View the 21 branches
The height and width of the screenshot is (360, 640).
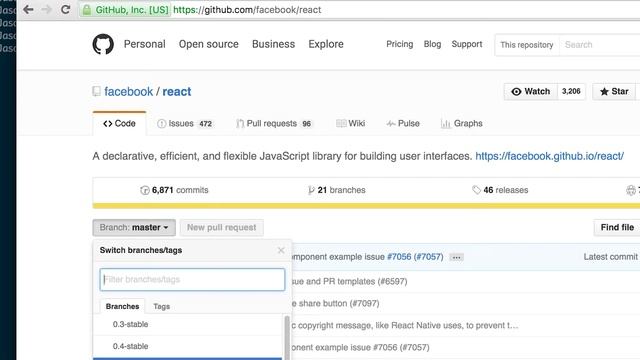[337, 190]
